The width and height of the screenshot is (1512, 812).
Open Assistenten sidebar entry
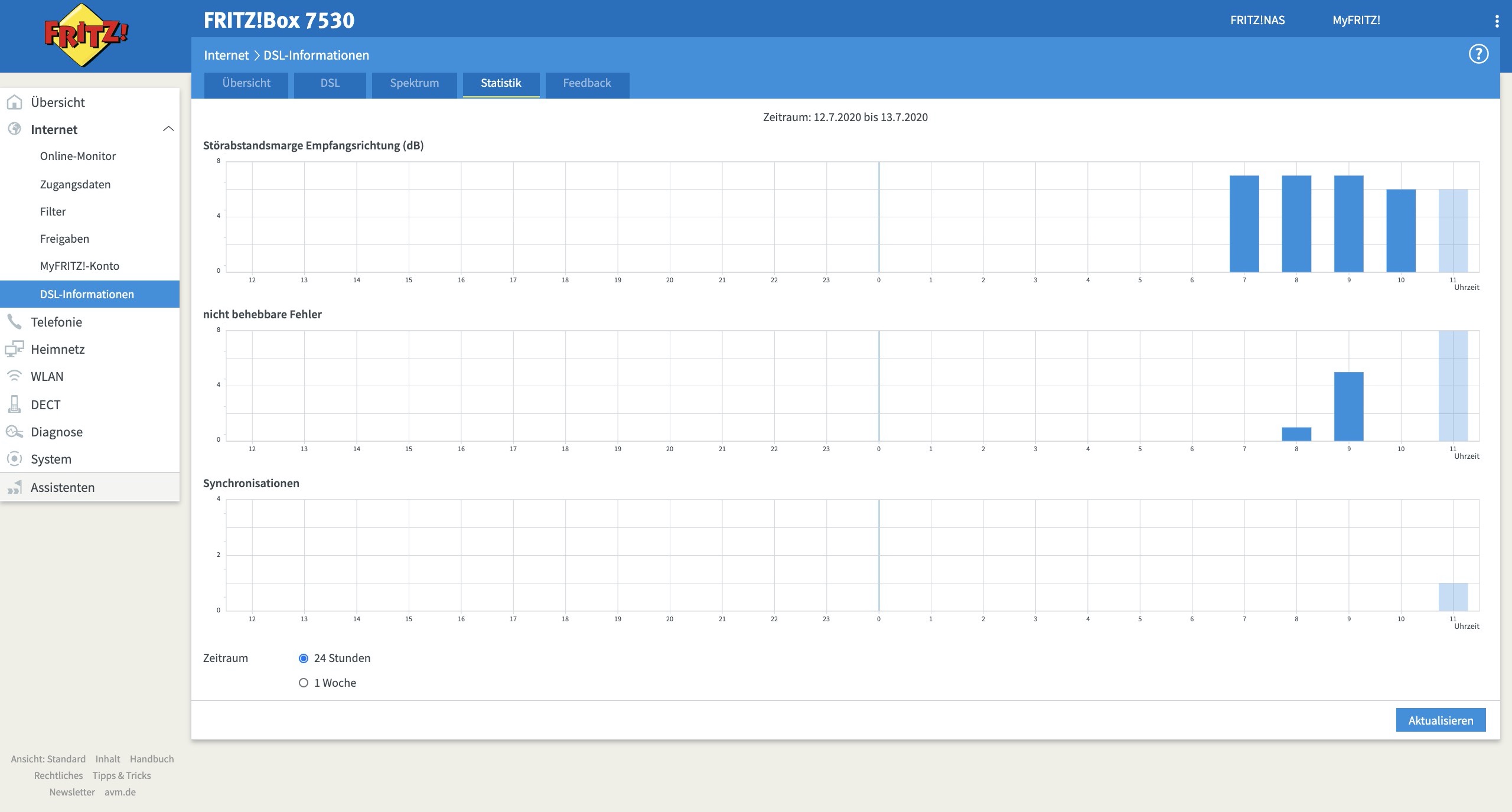click(90, 487)
